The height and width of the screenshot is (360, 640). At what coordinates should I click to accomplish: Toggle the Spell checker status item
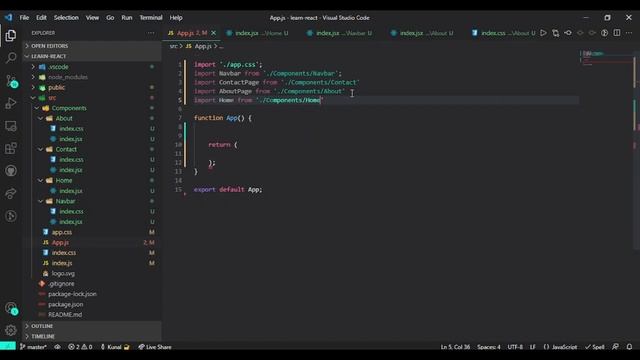tap(595, 347)
